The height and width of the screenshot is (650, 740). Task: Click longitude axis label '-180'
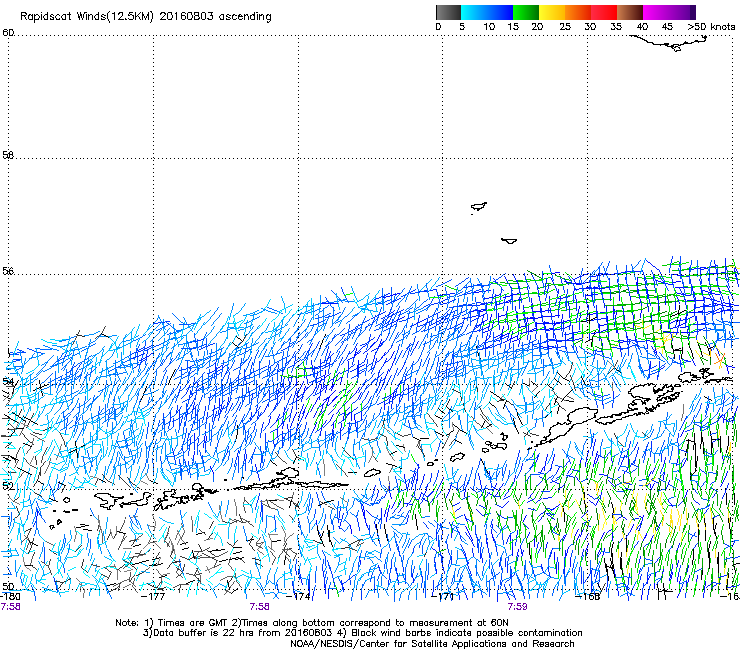click(10, 596)
